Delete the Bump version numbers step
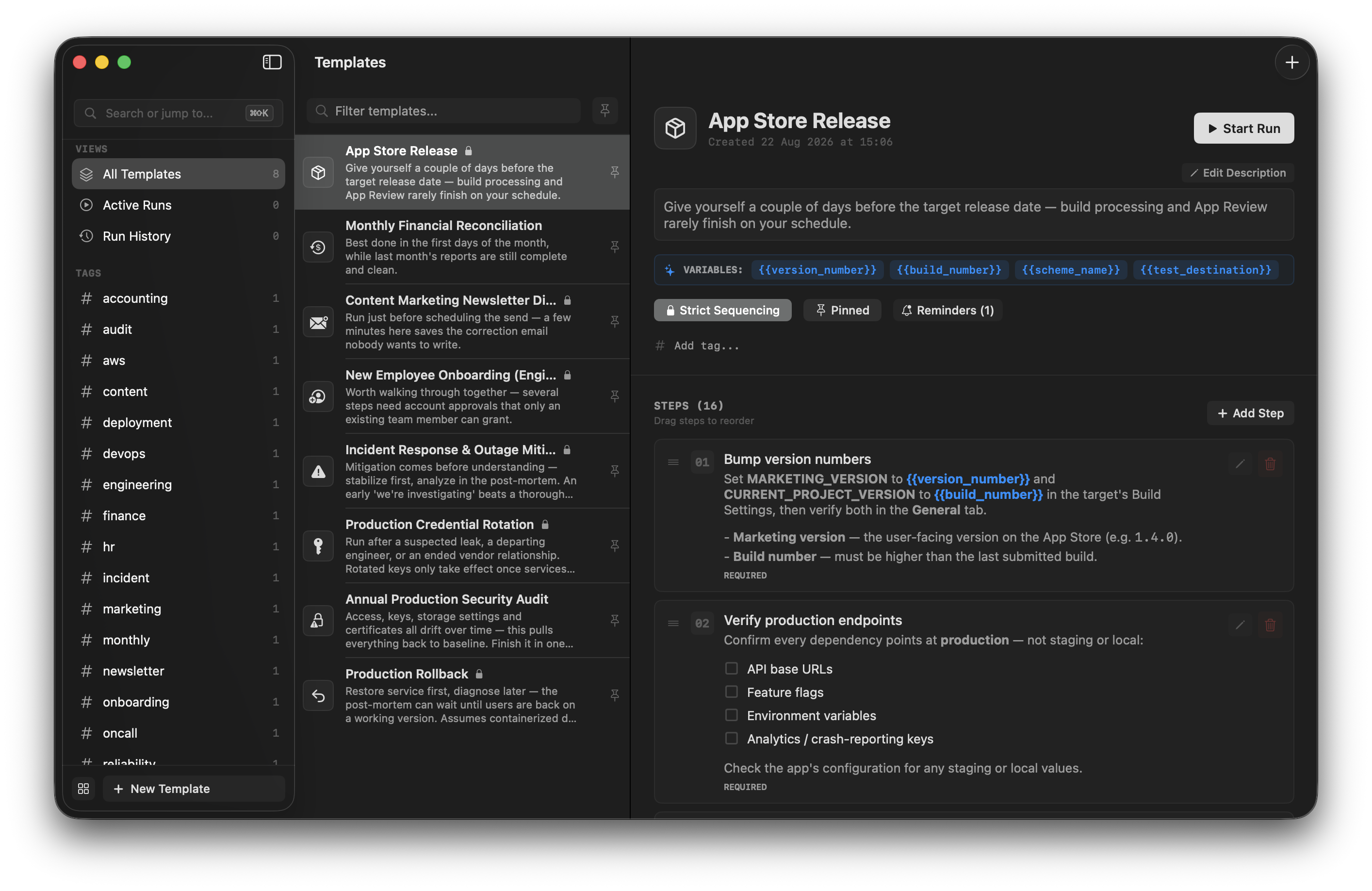 (1270, 463)
